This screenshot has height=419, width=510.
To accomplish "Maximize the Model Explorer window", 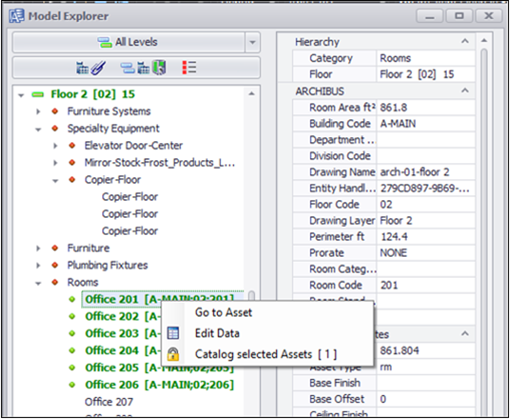I will [459, 16].
